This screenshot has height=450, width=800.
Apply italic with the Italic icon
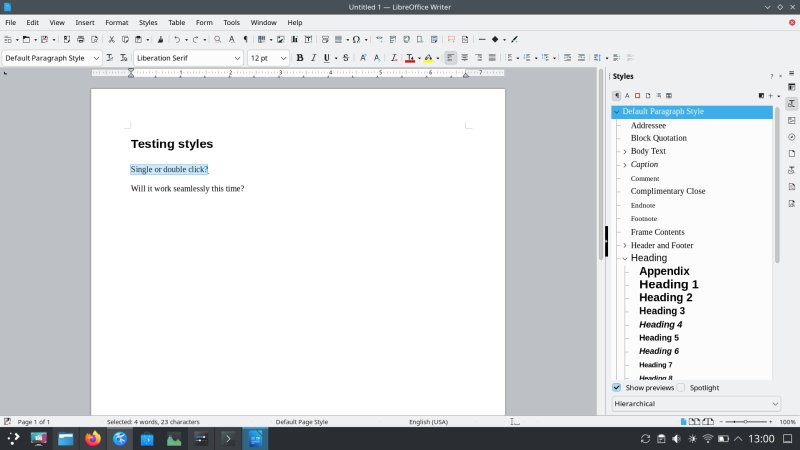[x=313, y=58]
